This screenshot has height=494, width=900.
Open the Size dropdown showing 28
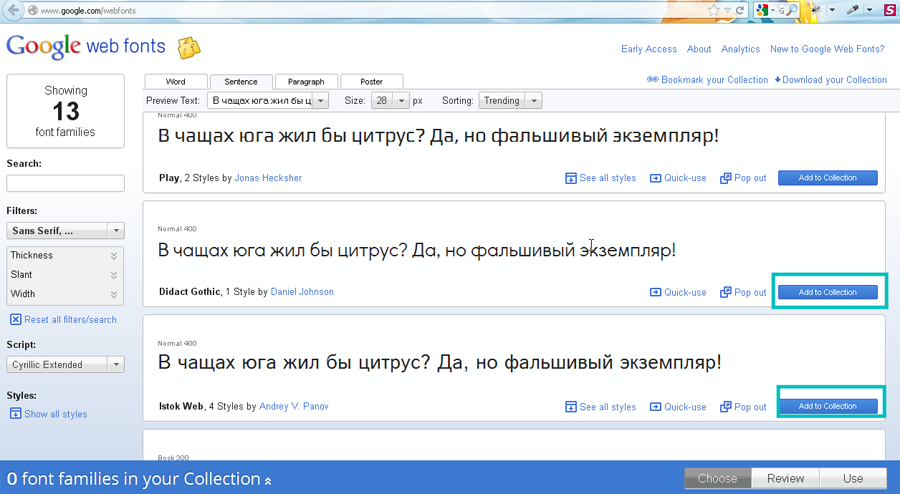390,100
